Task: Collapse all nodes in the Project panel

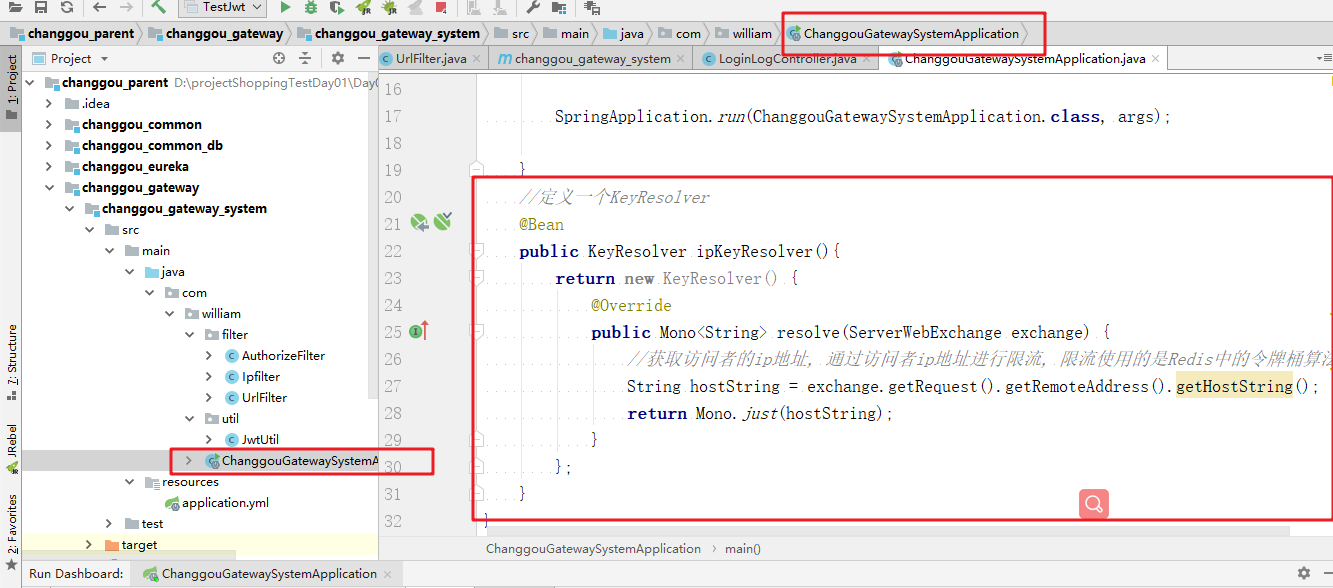Action: (x=307, y=59)
